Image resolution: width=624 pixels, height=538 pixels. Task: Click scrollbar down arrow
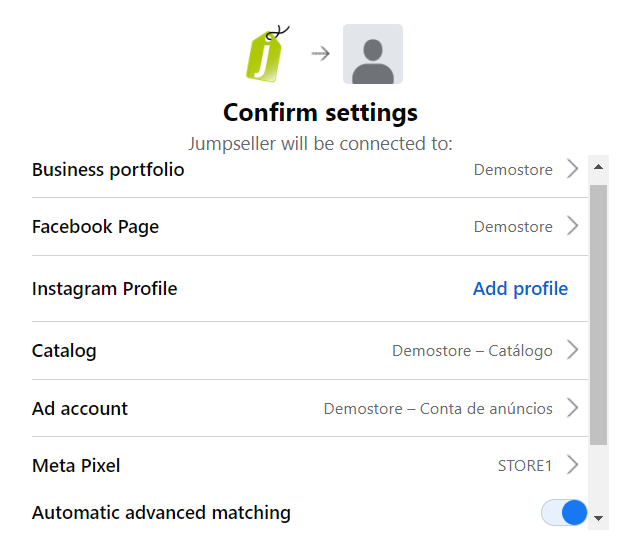pyautogui.click(x=599, y=518)
